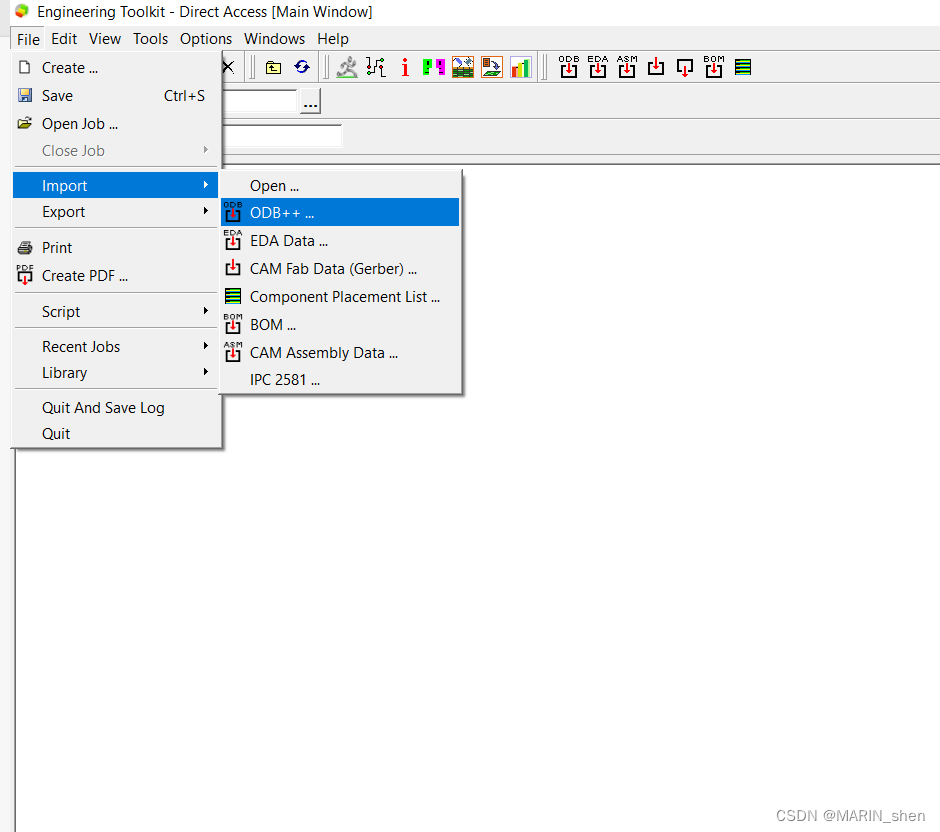Open the Windows menu
Viewport: 940px width, 832px height.
(x=274, y=39)
